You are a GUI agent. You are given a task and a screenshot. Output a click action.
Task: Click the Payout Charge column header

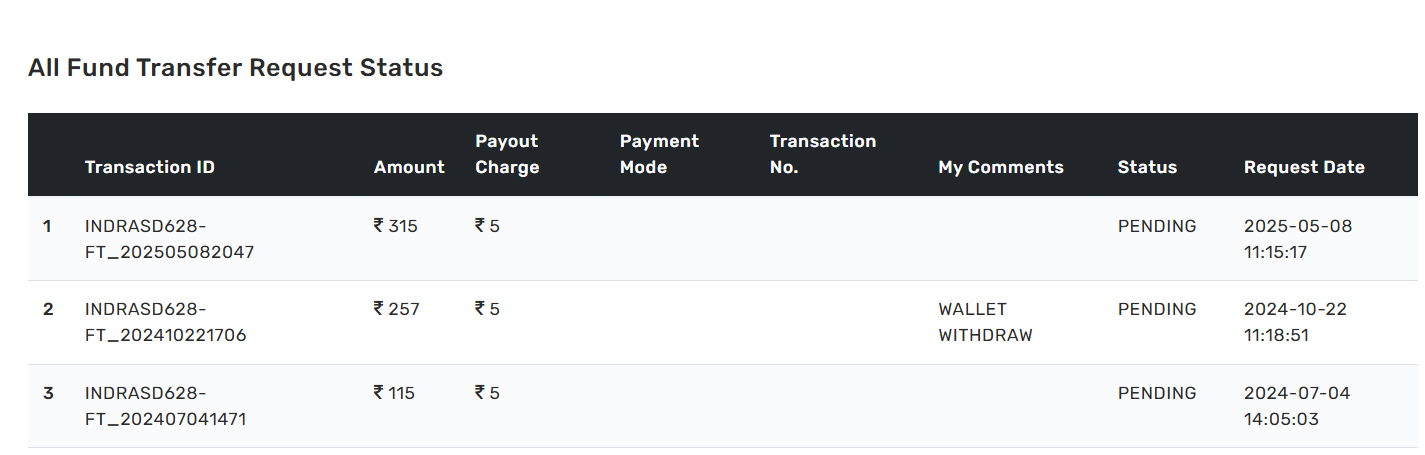click(507, 154)
